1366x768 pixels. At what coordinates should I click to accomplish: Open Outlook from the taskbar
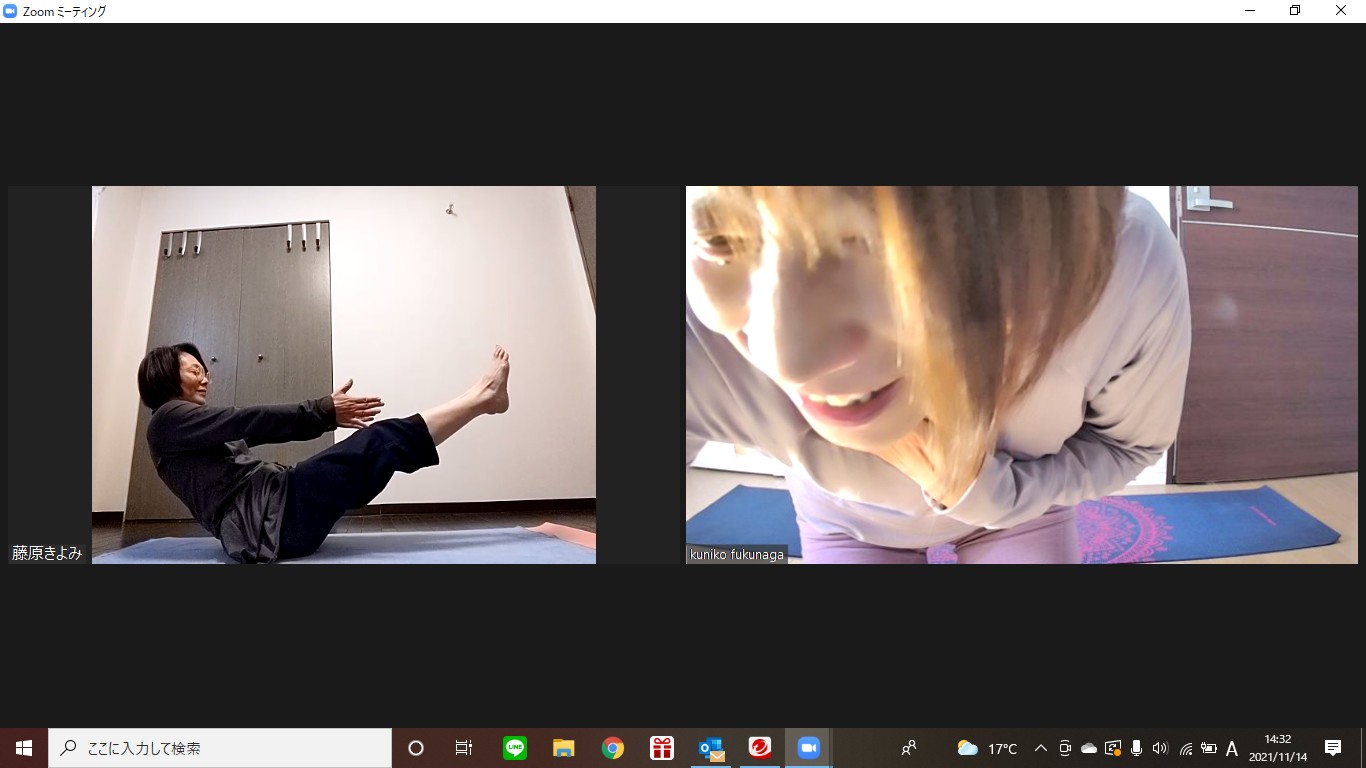point(711,748)
